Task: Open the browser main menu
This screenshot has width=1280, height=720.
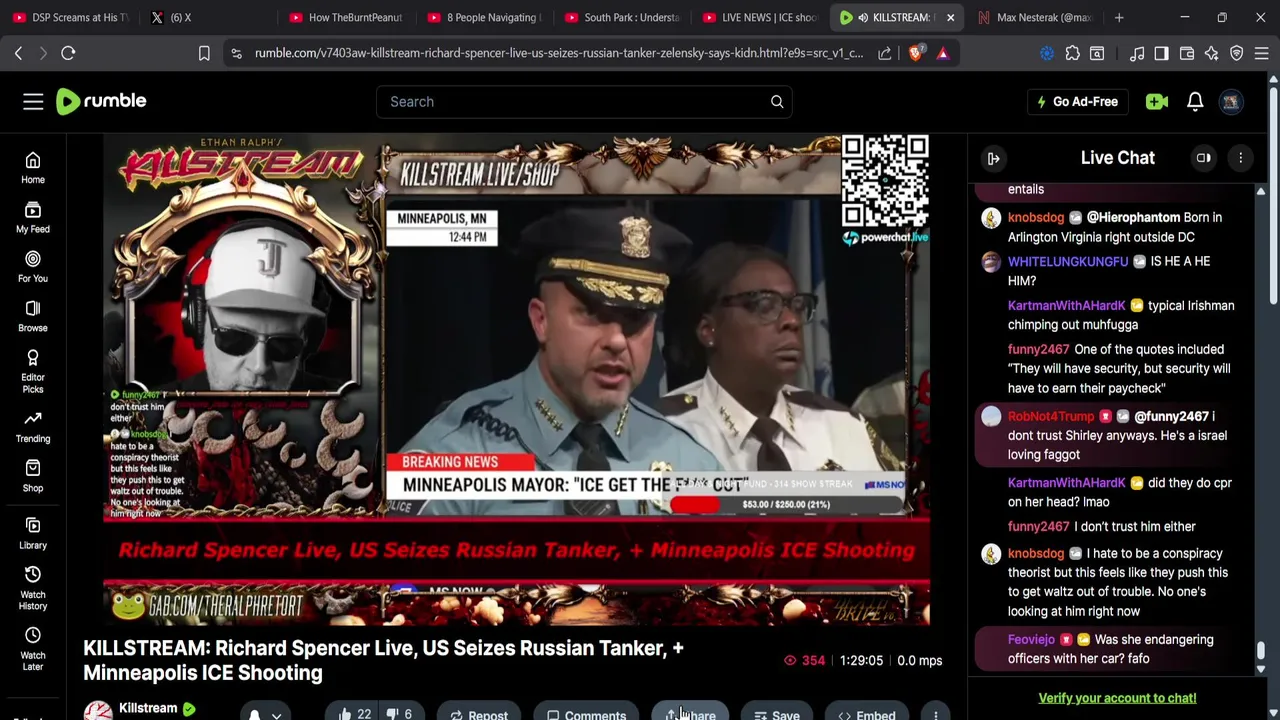Action: tap(1262, 53)
